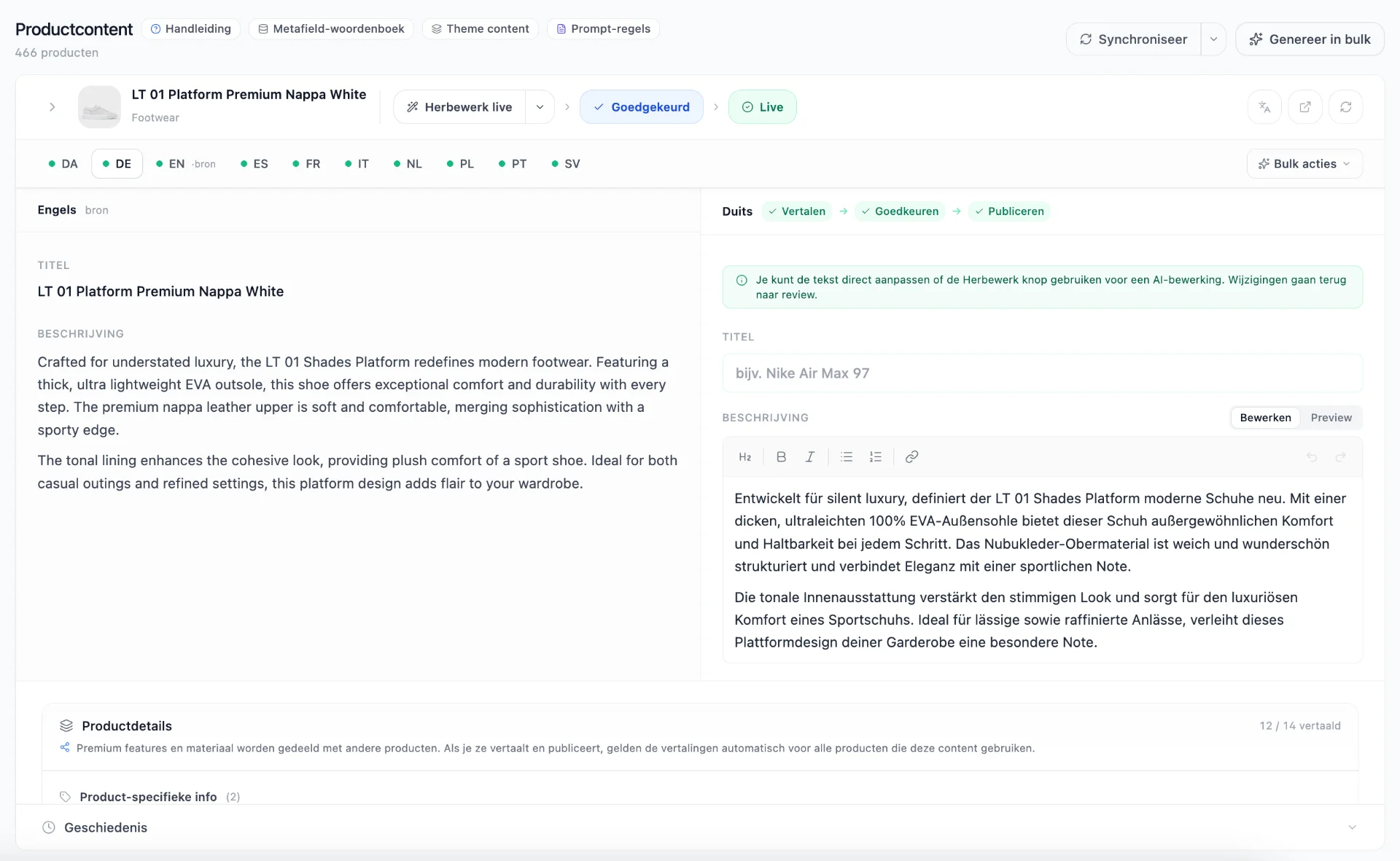This screenshot has height=861, width=1400.
Task: Click the white sneaker product thumbnail
Action: pos(99,107)
